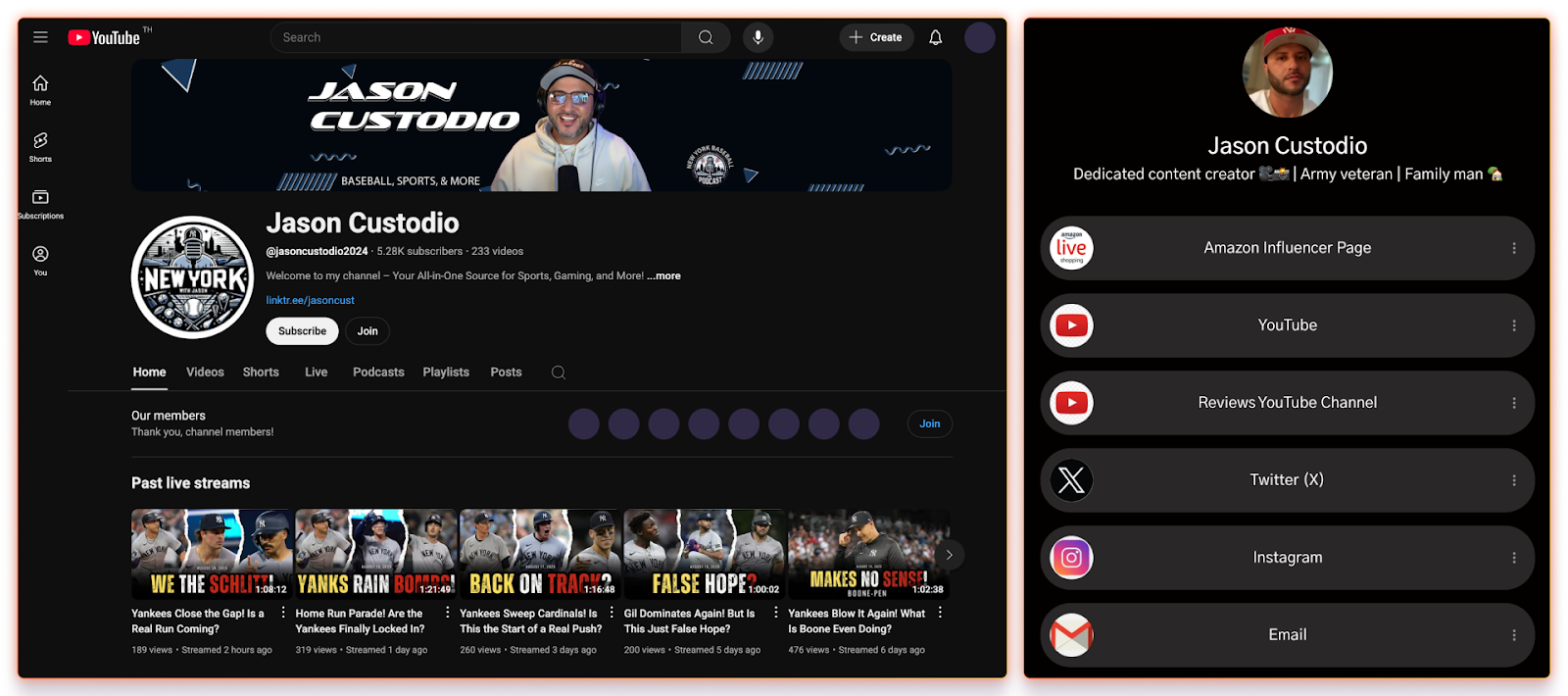The height and width of the screenshot is (696, 1568).
Task: Open more options for Email link
Action: (x=1514, y=635)
